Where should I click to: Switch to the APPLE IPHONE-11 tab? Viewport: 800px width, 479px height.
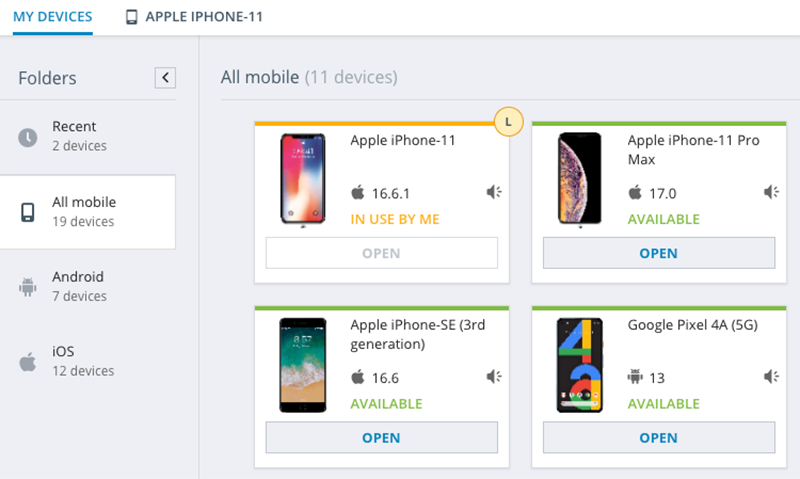194,17
